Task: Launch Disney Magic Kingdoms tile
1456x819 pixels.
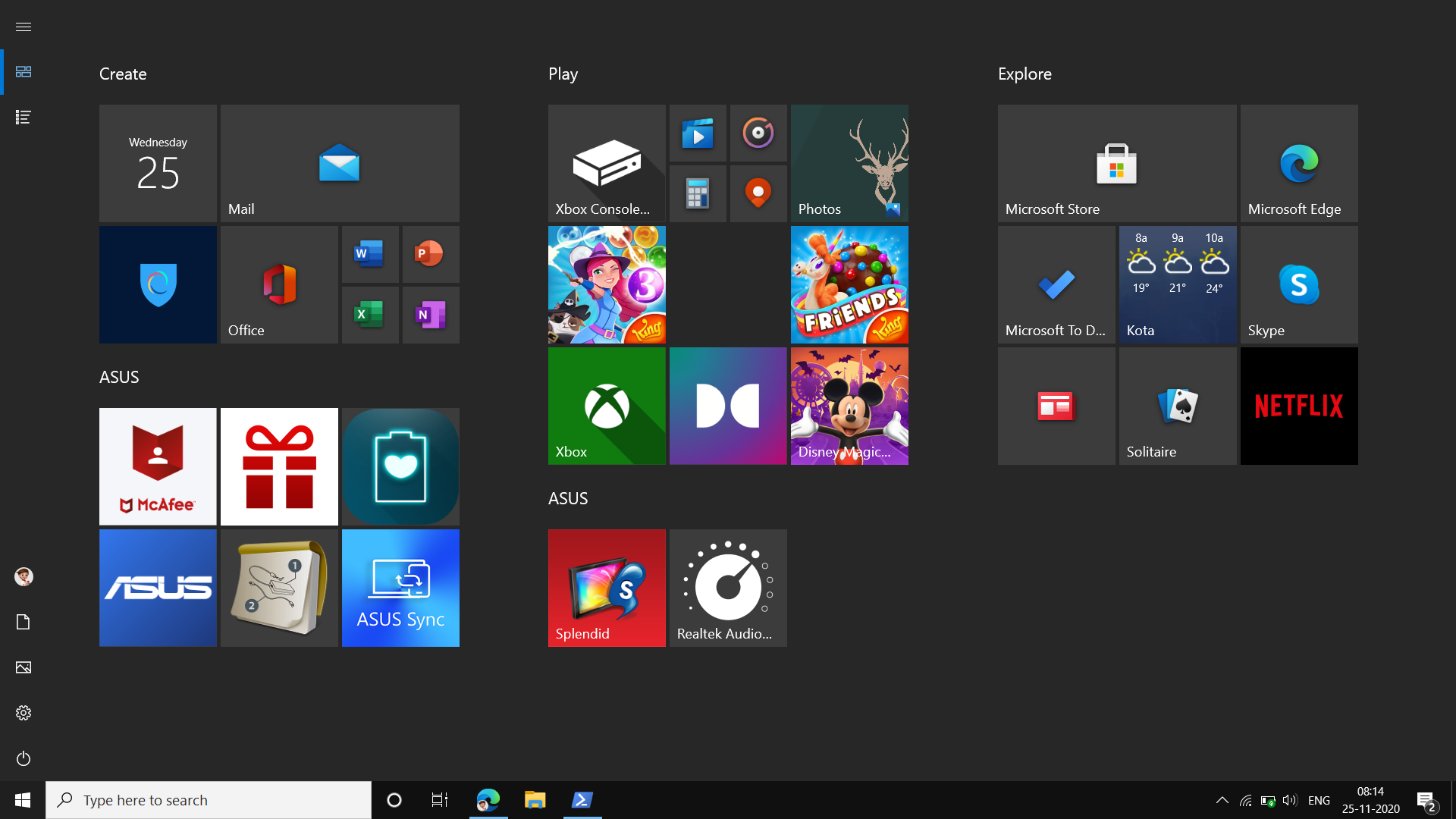Action: pyautogui.click(x=849, y=406)
